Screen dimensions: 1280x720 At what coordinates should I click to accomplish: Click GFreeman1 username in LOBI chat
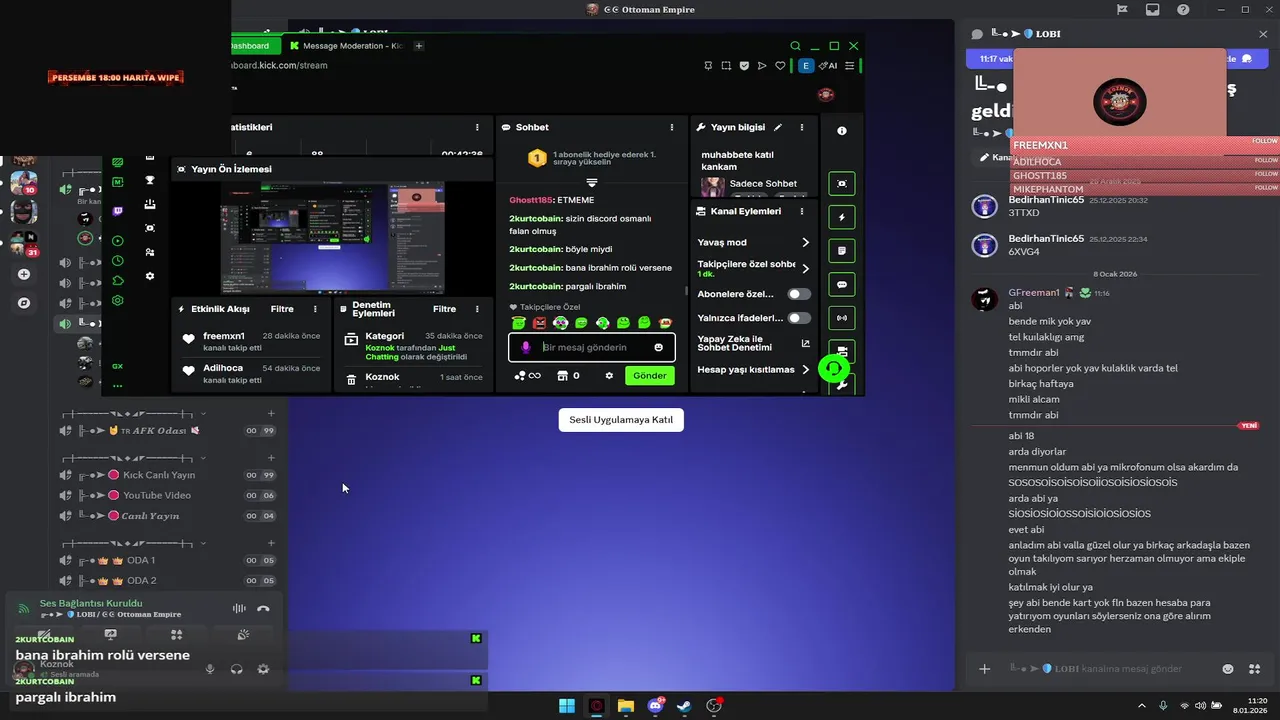click(x=1034, y=293)
